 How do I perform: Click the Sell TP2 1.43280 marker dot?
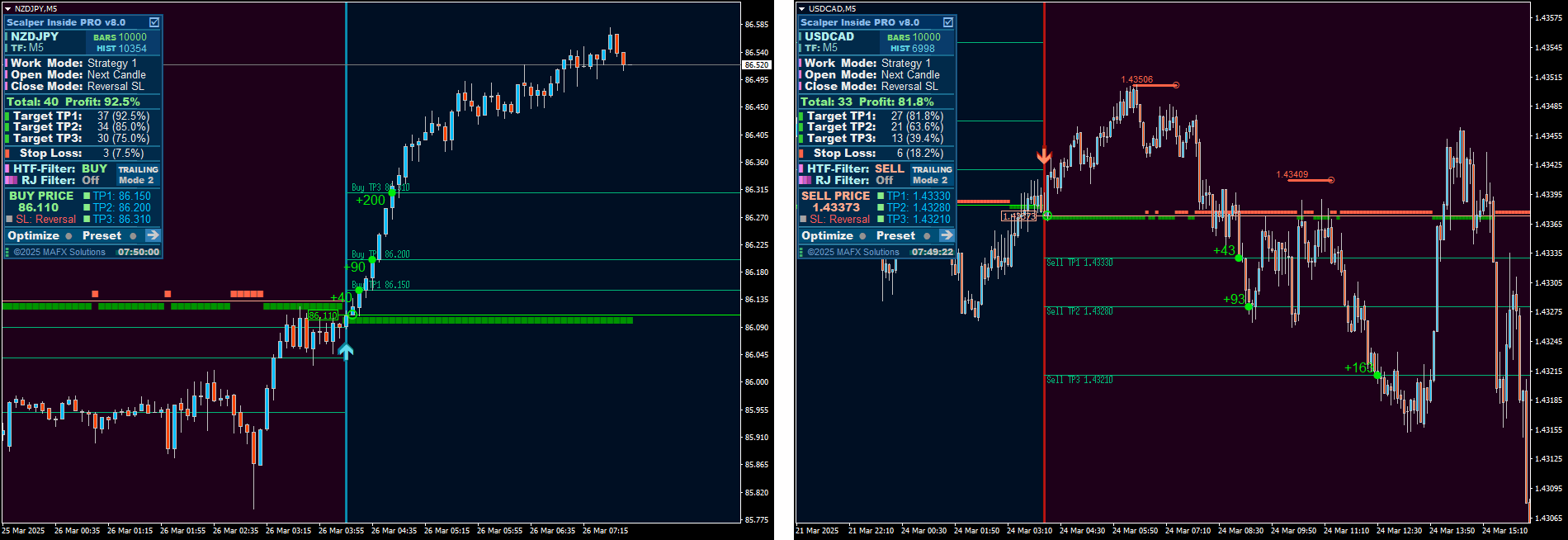[1249, 307]
